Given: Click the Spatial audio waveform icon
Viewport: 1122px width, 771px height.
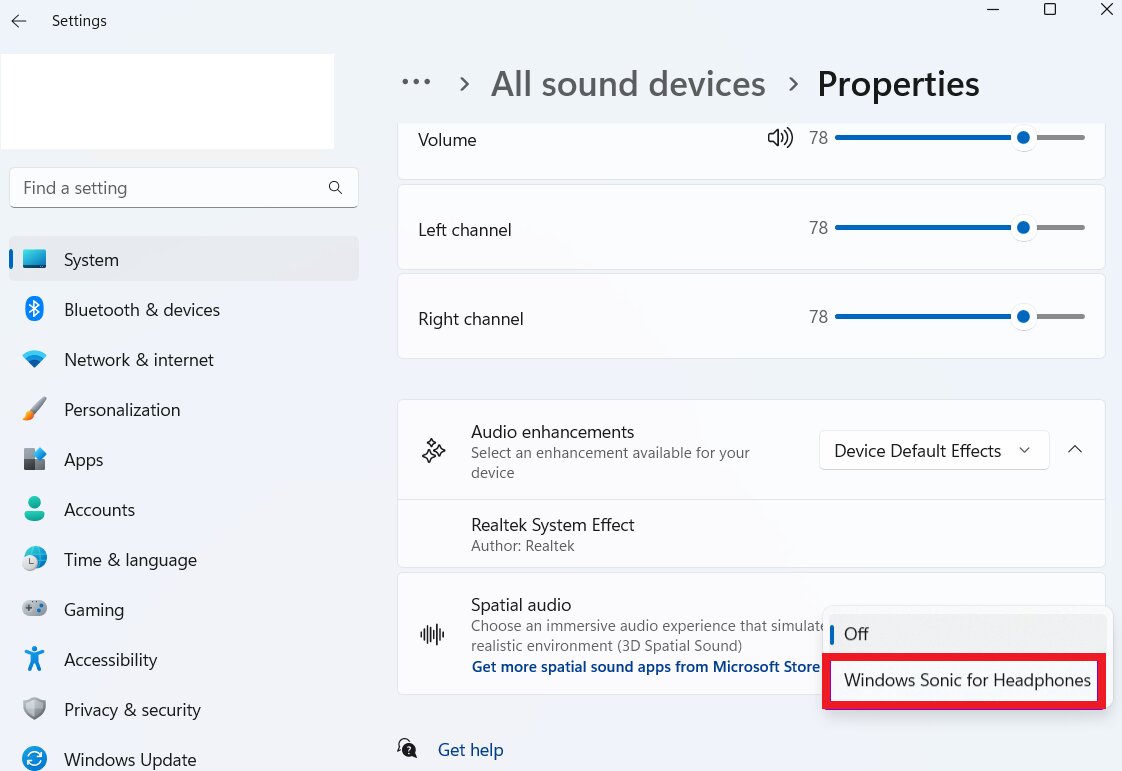Looking at the screenshot, I should pos(433,633).
